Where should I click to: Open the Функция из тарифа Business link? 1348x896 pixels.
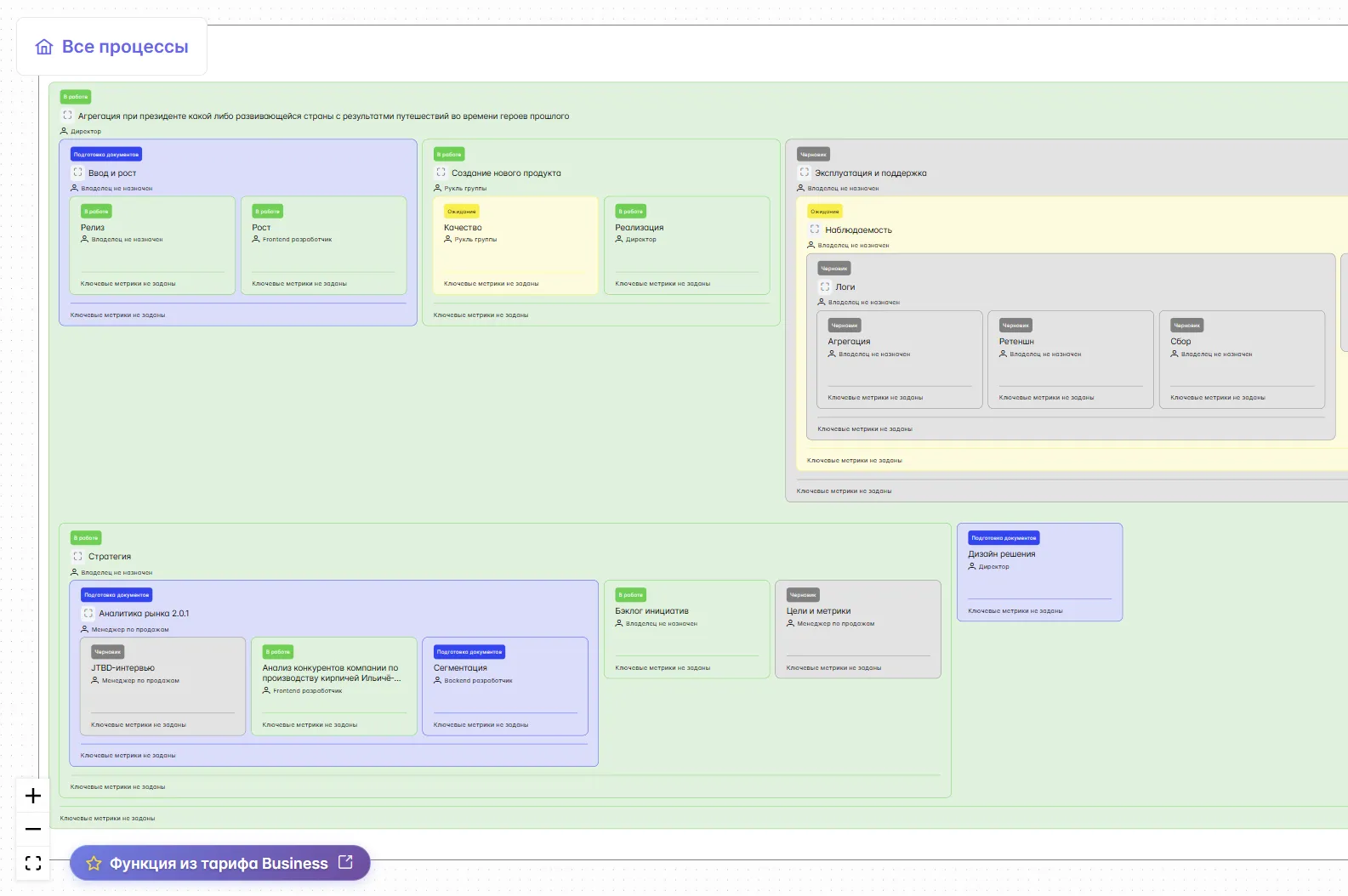click(219, 864)
